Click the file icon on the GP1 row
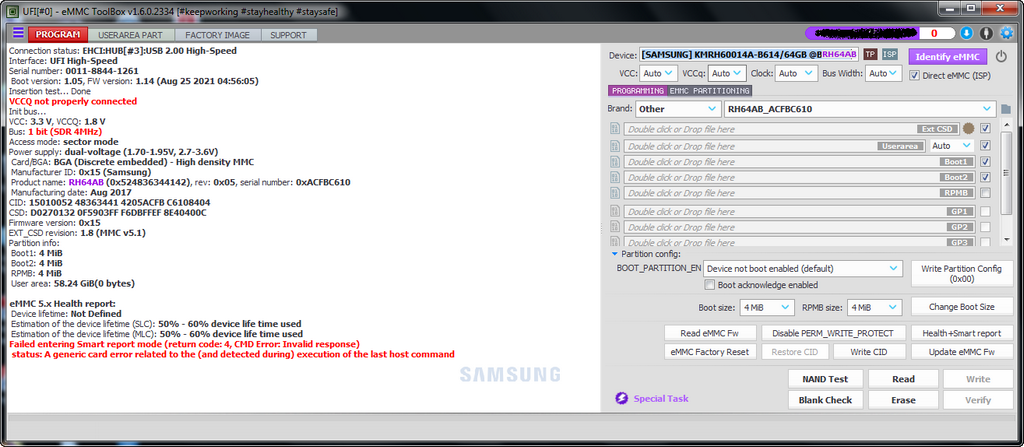Image resolution: width=1024 pixels, height=447 pixels. (x=615, y=211)
